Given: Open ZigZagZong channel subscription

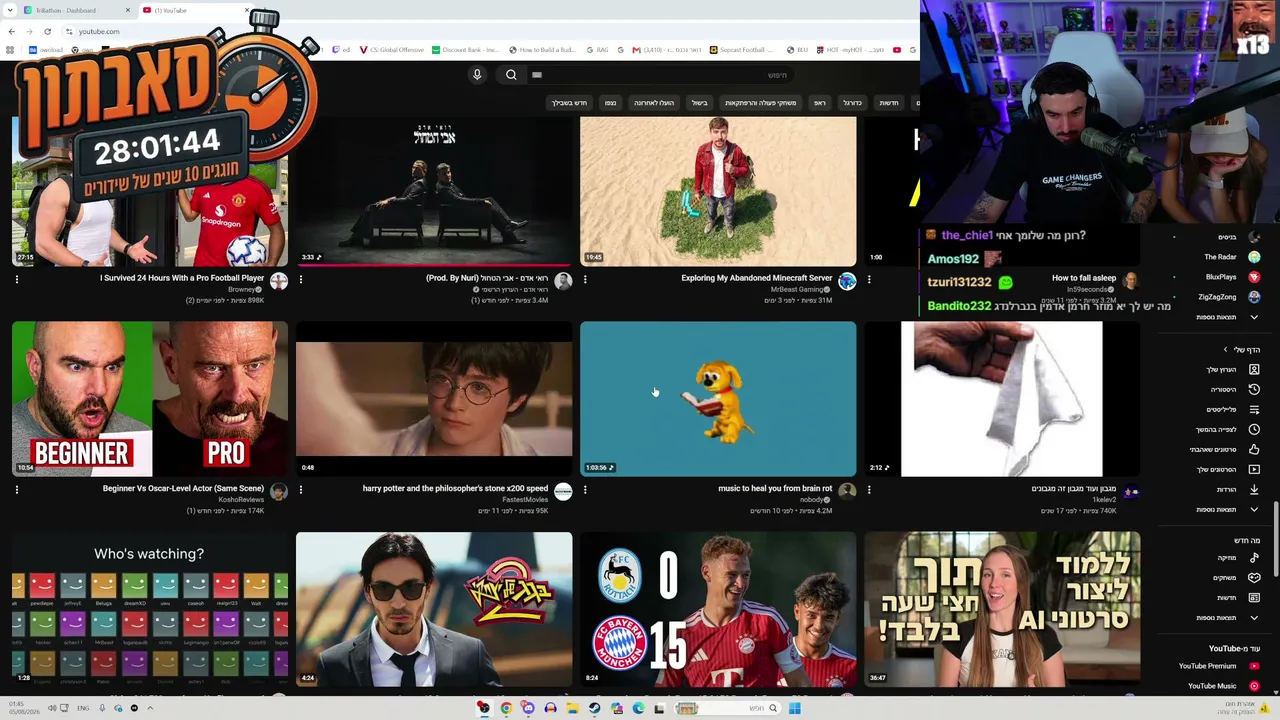Looking at the screenshot, I should (x=1229, y=297).
